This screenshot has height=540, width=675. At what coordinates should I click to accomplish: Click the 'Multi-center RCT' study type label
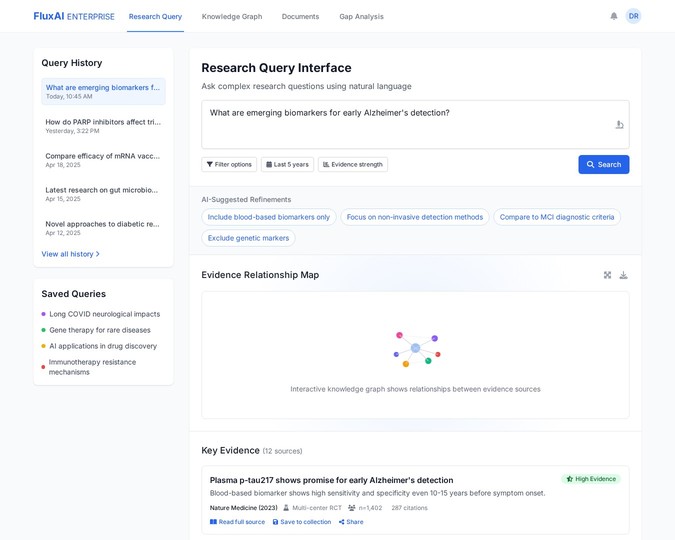point(313,508)
